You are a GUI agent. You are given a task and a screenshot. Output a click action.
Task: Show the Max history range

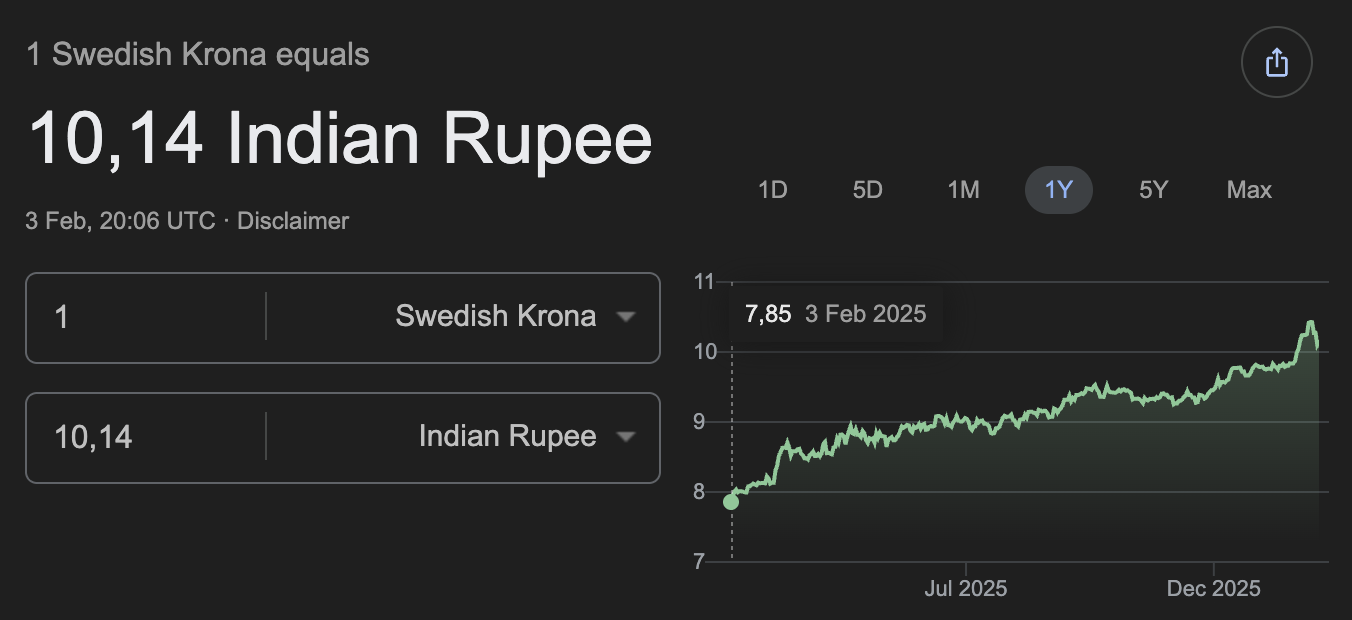coord(1249,190)
